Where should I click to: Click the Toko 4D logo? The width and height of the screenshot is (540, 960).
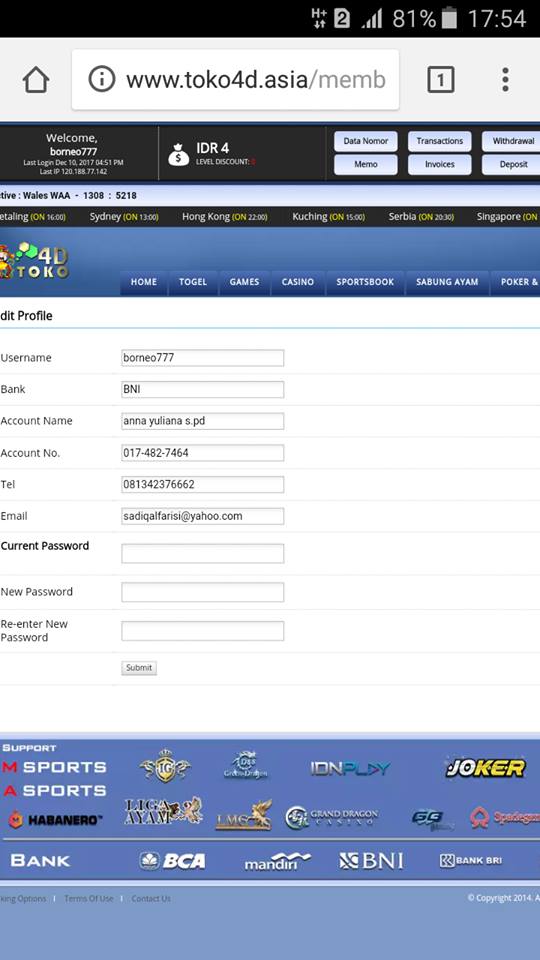[x=34, y=262]
